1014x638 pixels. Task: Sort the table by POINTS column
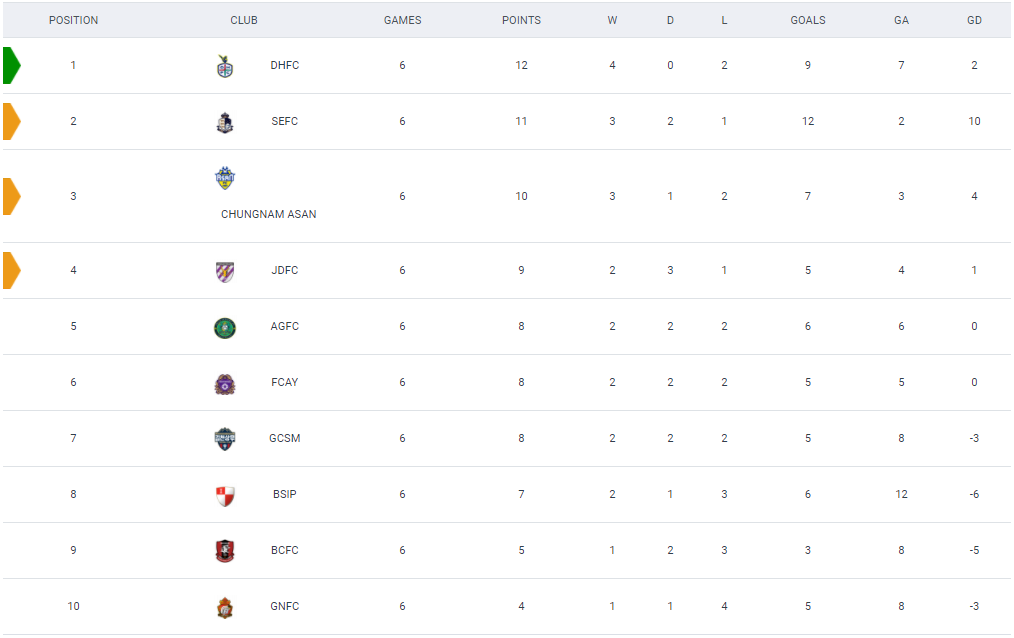521,20
